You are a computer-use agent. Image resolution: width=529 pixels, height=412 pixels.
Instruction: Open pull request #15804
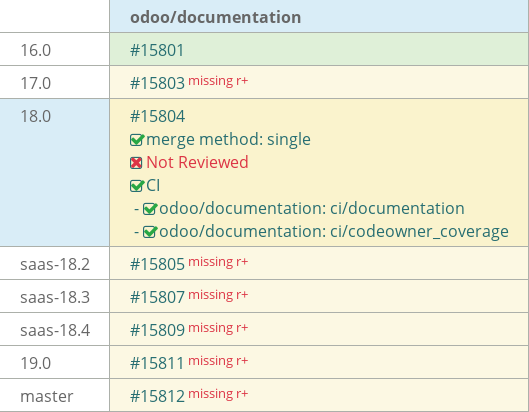(x=157, y=116)
